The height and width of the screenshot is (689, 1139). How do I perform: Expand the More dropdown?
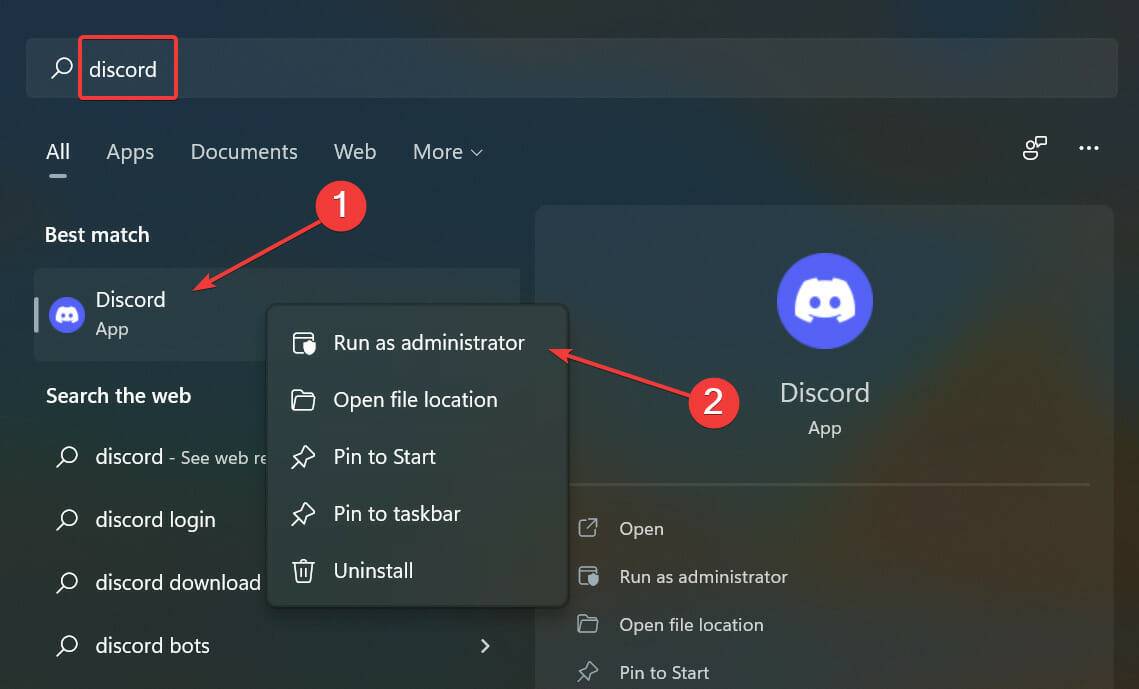click(x=447, y=152)
